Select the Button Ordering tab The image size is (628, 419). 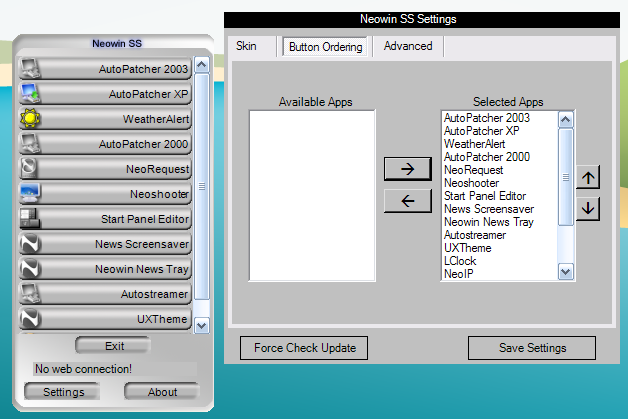326,47
